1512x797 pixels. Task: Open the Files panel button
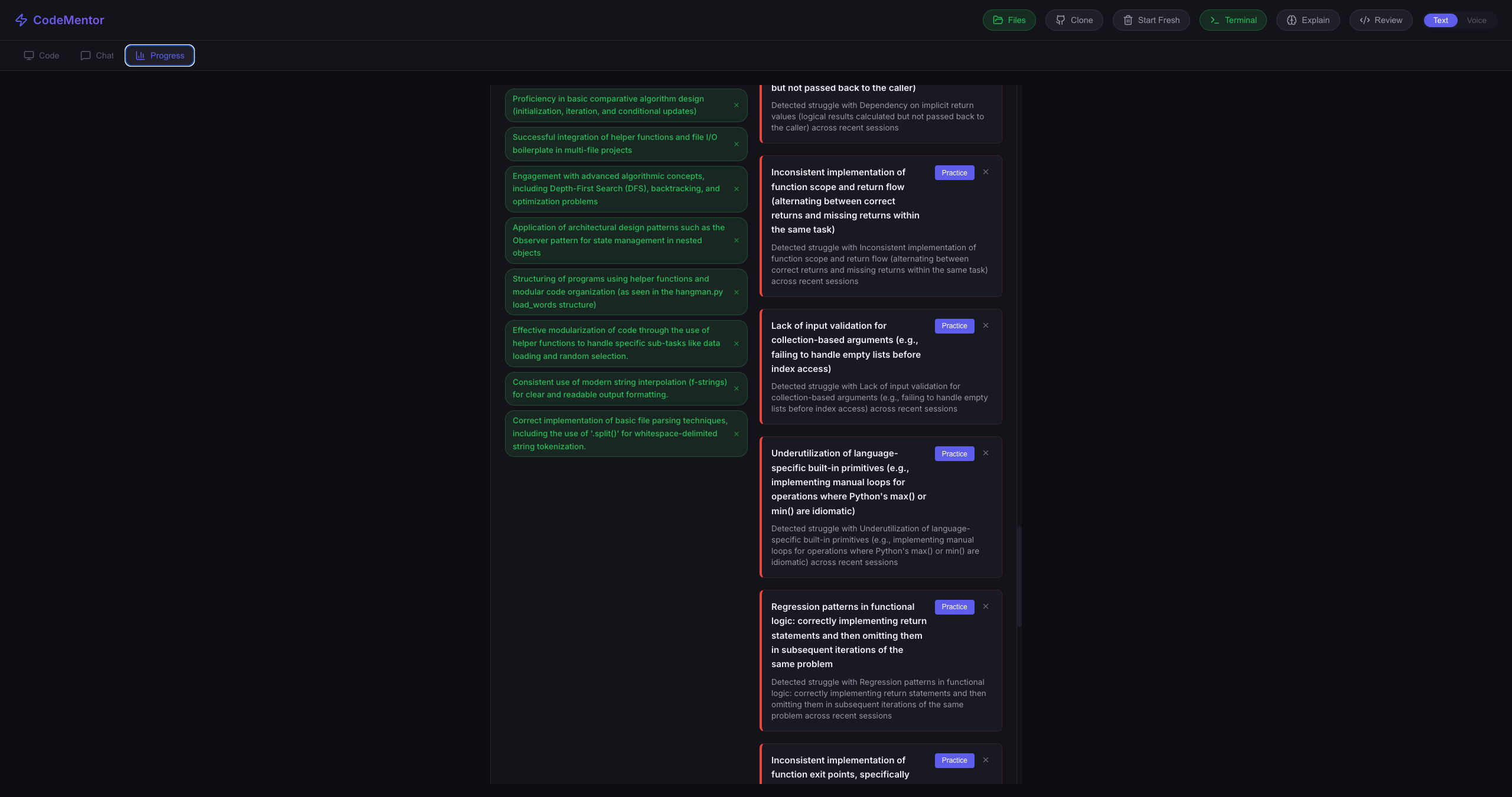pos(1009,20)
